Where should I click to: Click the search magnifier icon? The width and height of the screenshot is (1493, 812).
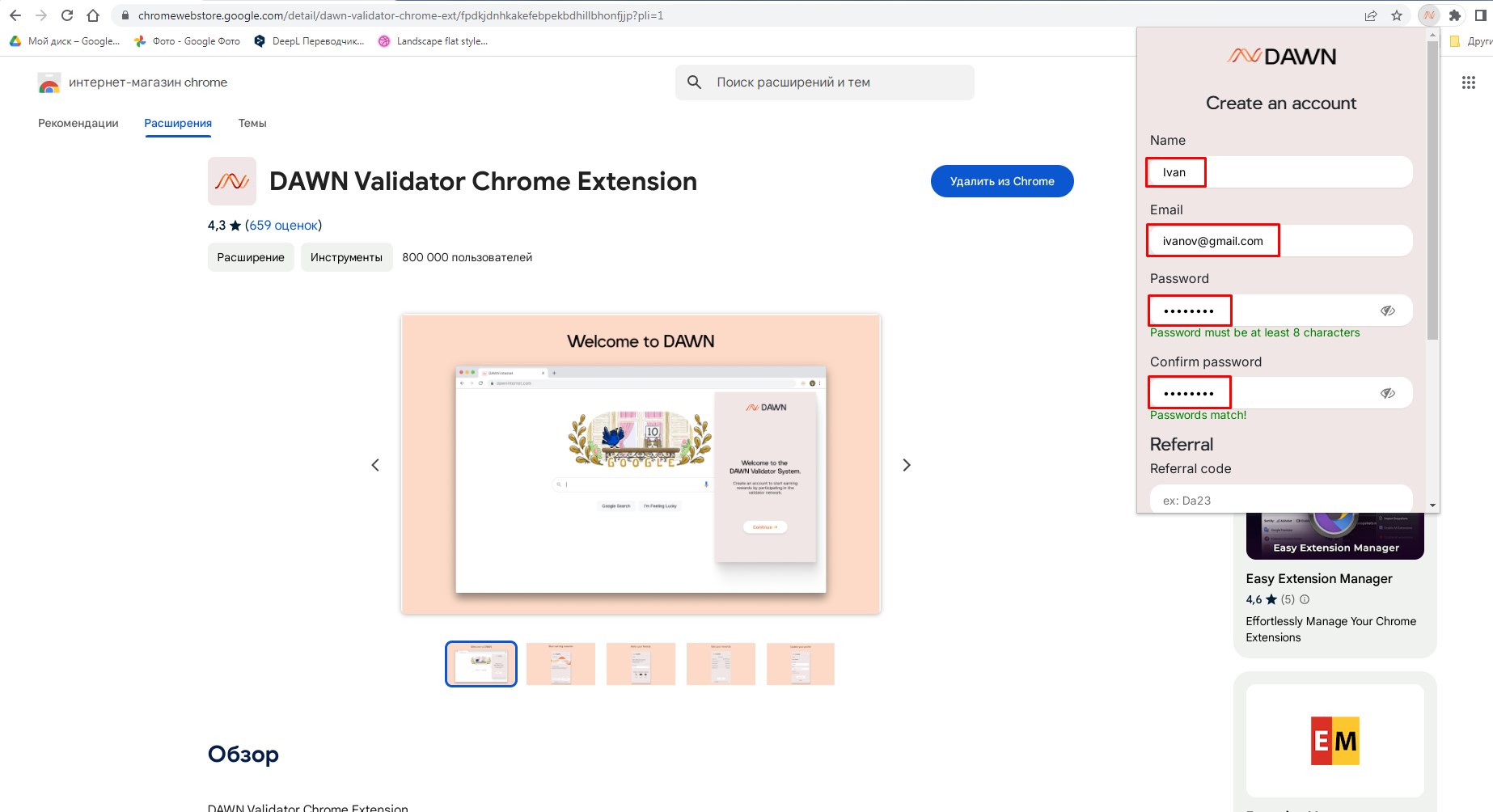(x=694, y=82)
